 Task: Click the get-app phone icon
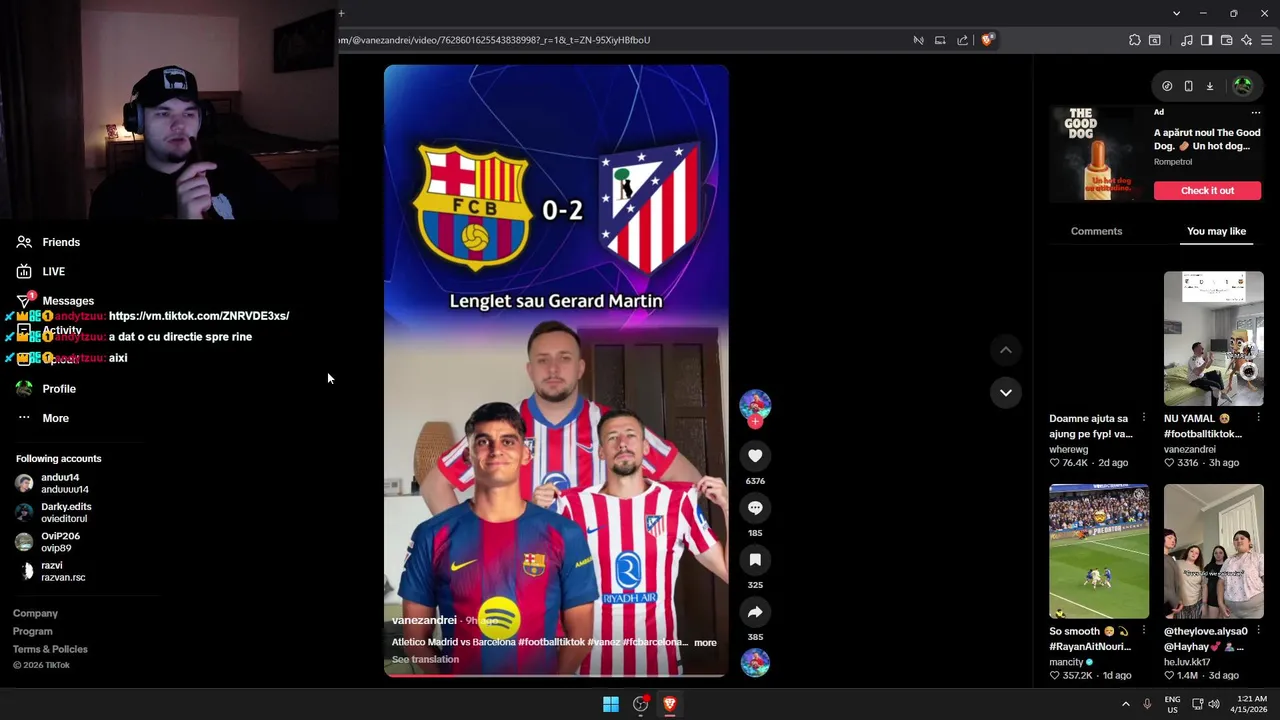tap(1188, 86)
